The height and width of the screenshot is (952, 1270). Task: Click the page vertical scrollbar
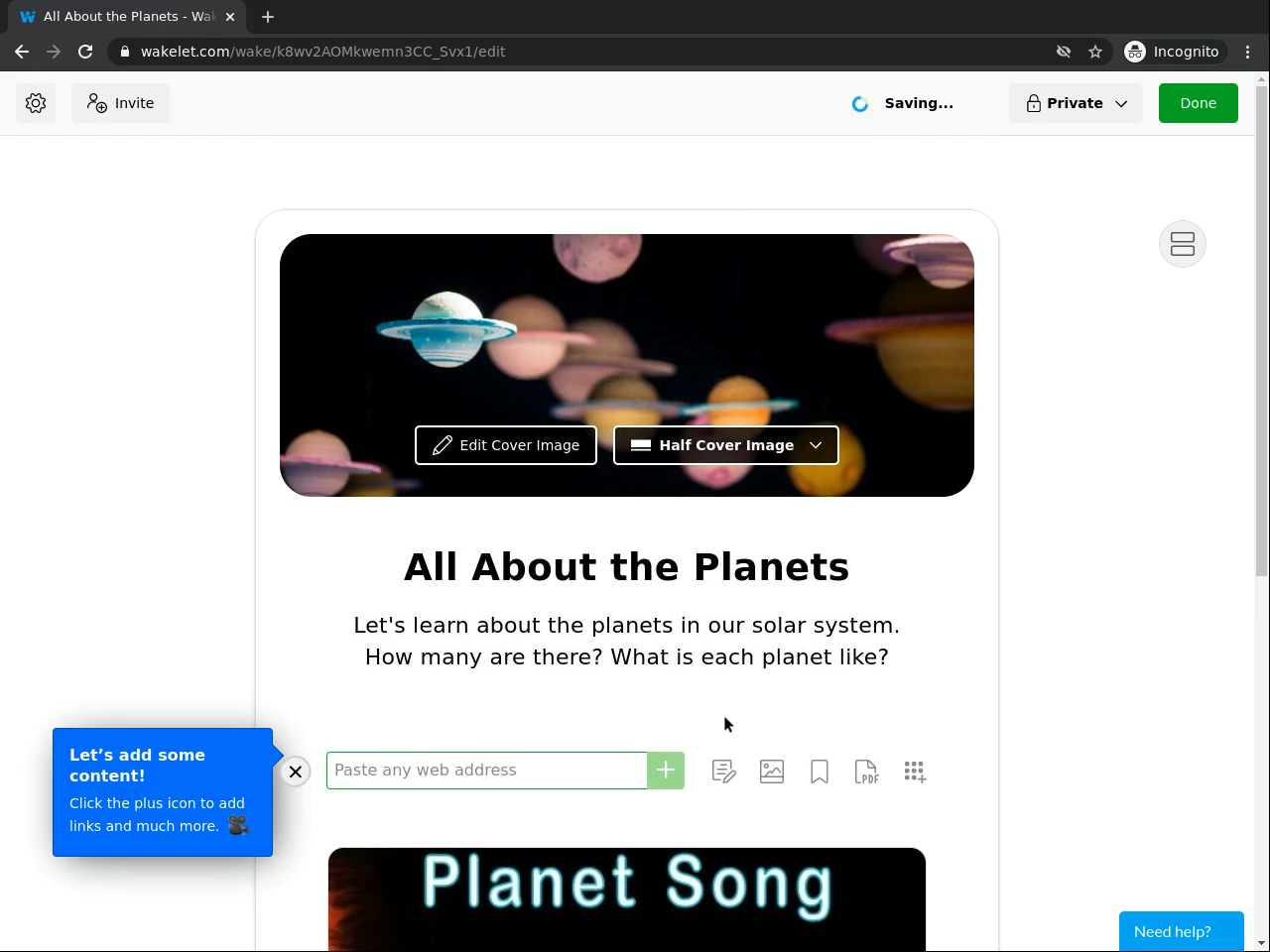coord(1262,331)
